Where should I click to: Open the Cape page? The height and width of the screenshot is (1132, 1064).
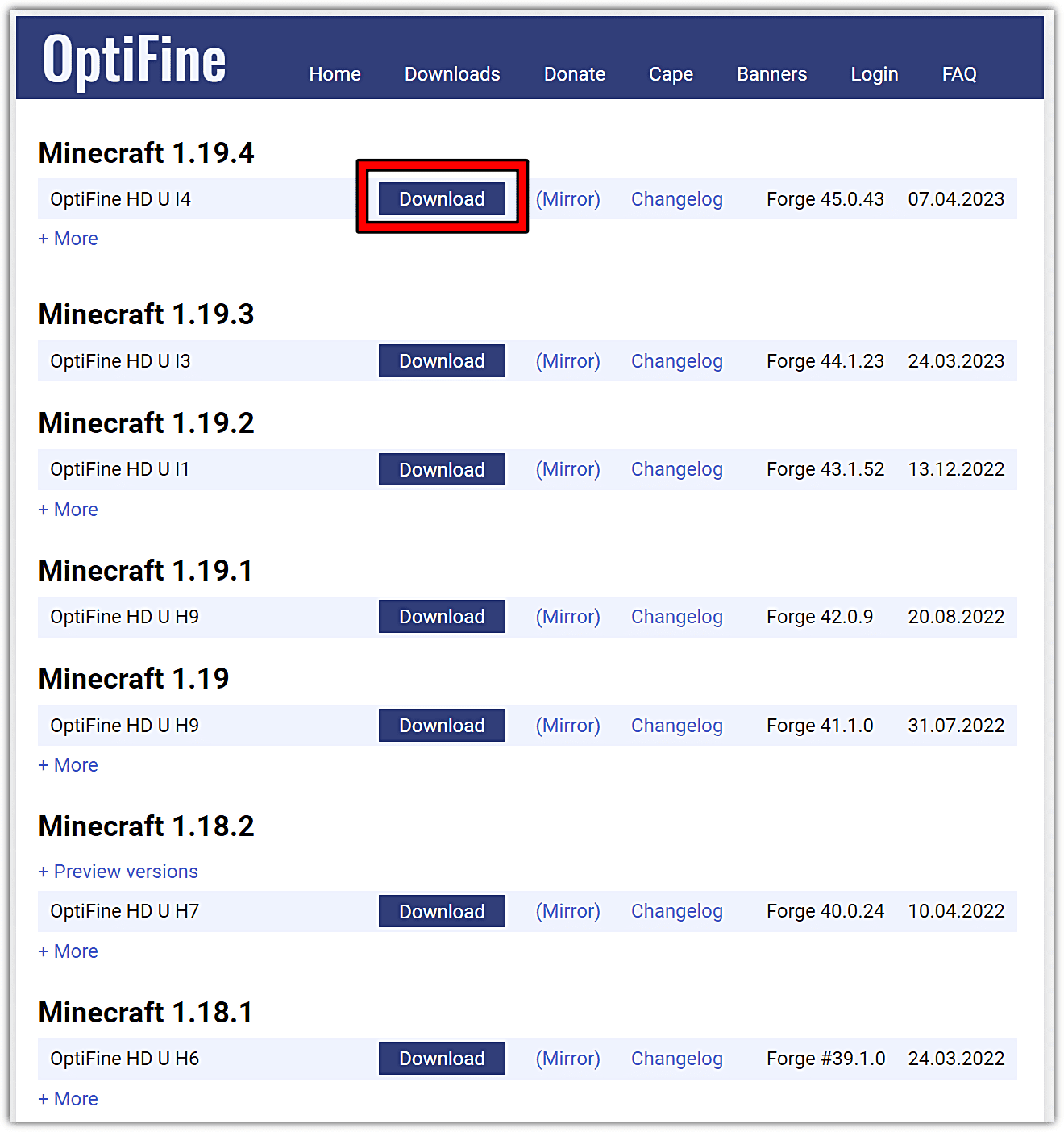tap(670, 73)
